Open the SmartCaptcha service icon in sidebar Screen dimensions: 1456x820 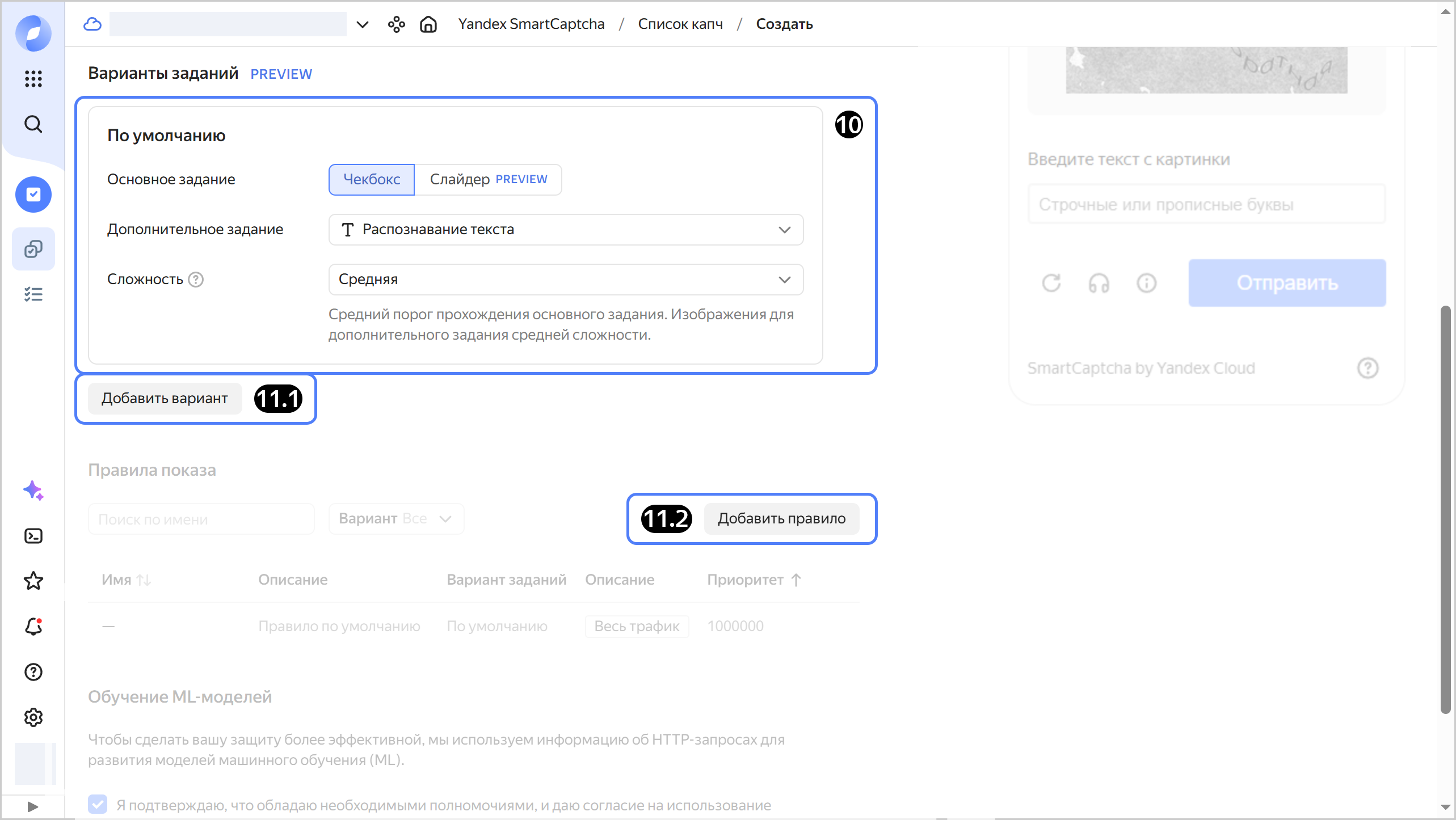pyautogui.click(x=33, y=195)
